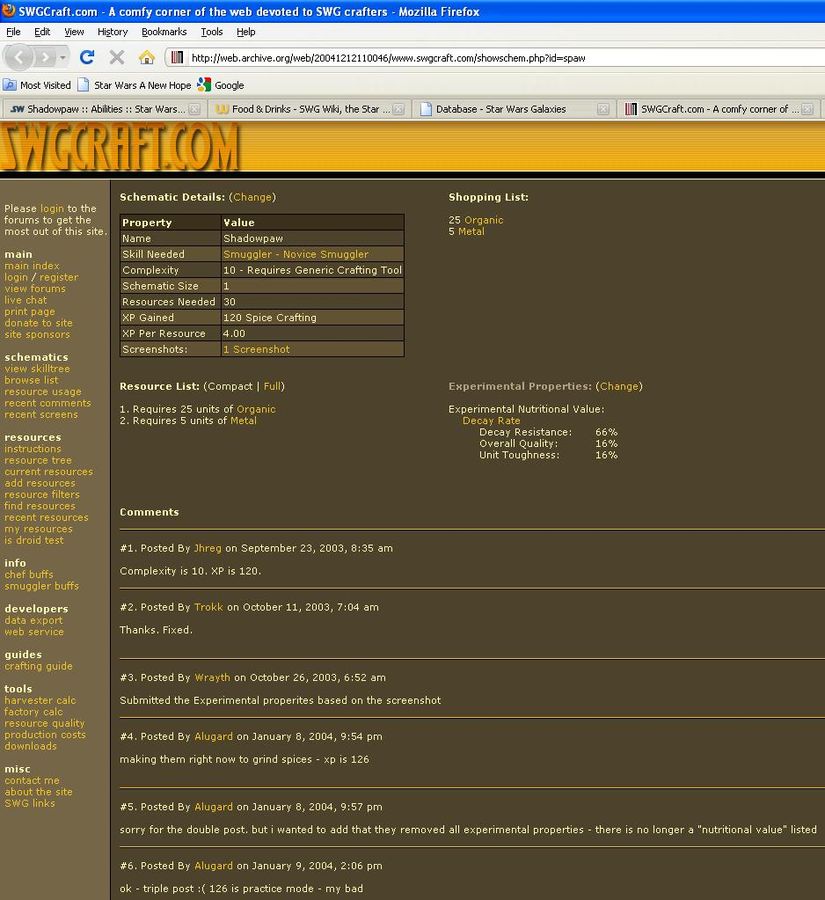The image size is (825, 900).
Task: Open the Most Visited bookmarks folder
Action: coord(38,85)
